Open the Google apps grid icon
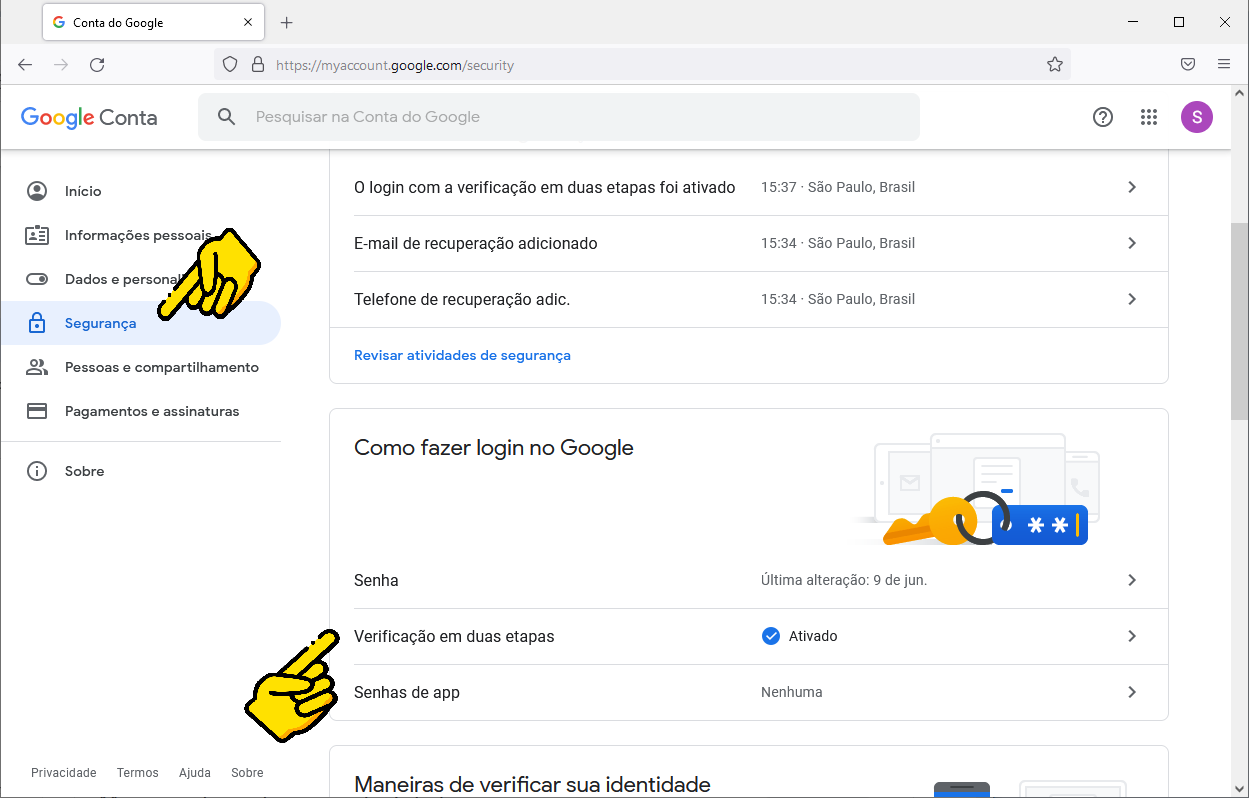 tap(1149, 117)
